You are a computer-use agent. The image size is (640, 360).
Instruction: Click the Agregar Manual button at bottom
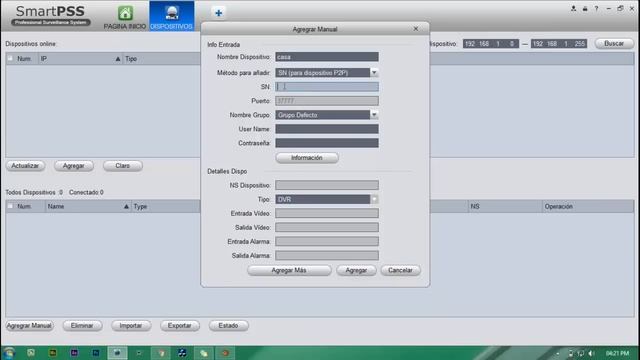(29, 326)
